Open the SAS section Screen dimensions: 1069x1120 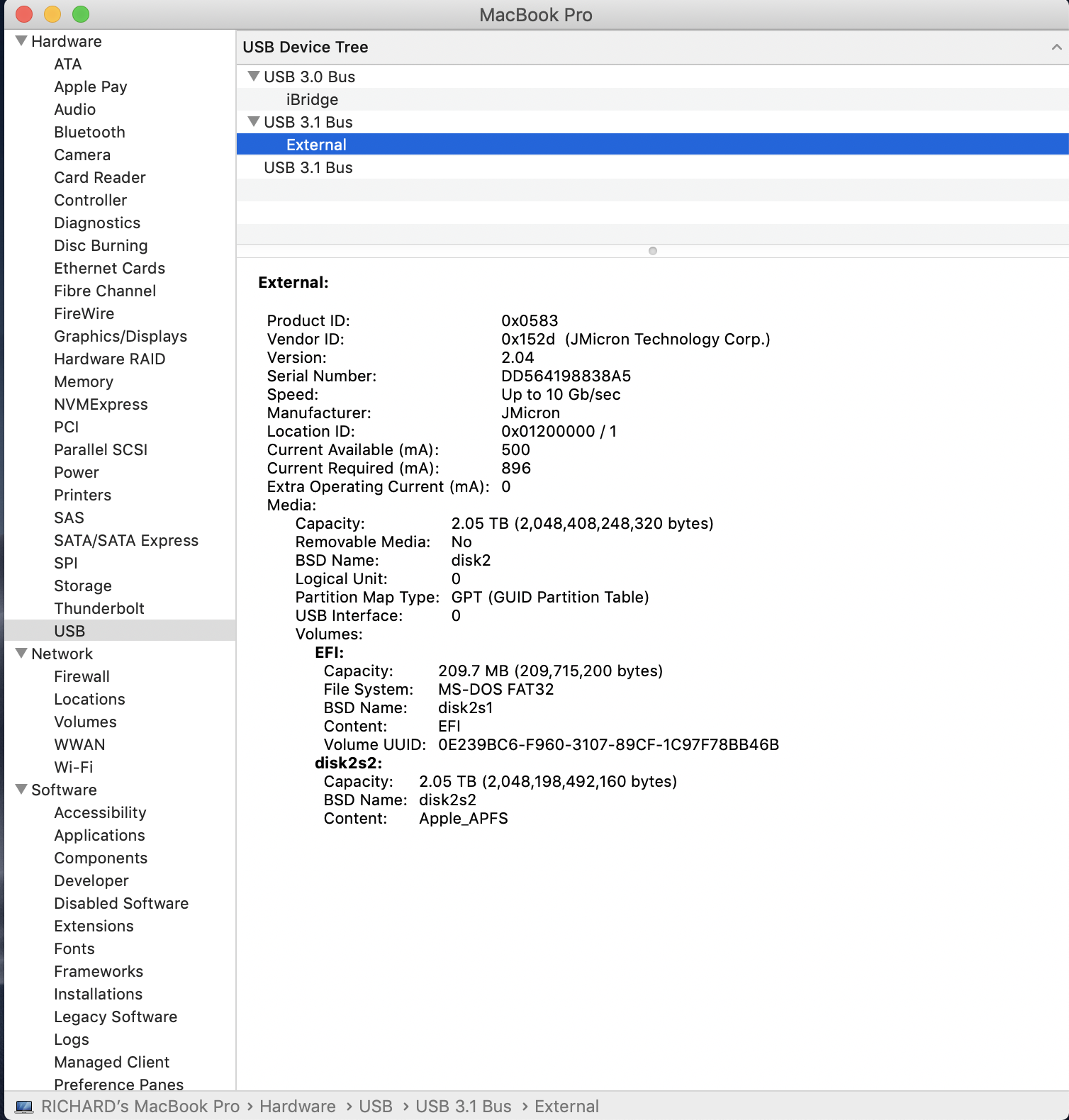(69, 517)
